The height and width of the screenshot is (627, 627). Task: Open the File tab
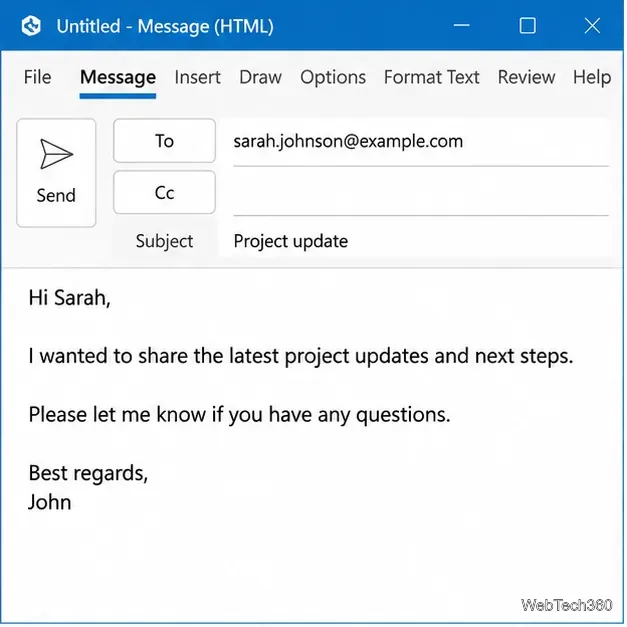pyautogui.click(x=38, y=77)
